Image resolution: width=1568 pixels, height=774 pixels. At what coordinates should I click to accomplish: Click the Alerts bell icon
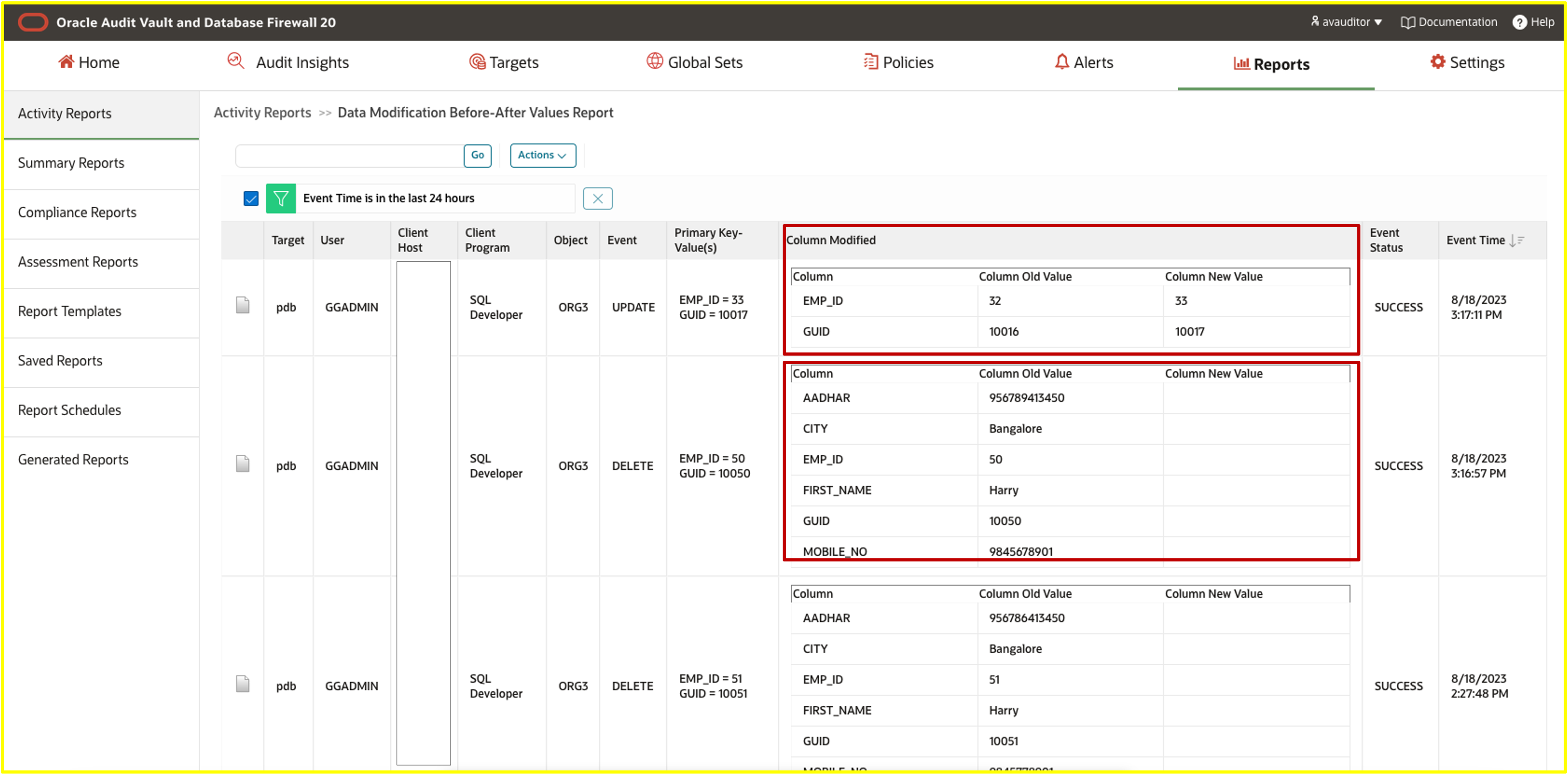tap(1062, 61)
